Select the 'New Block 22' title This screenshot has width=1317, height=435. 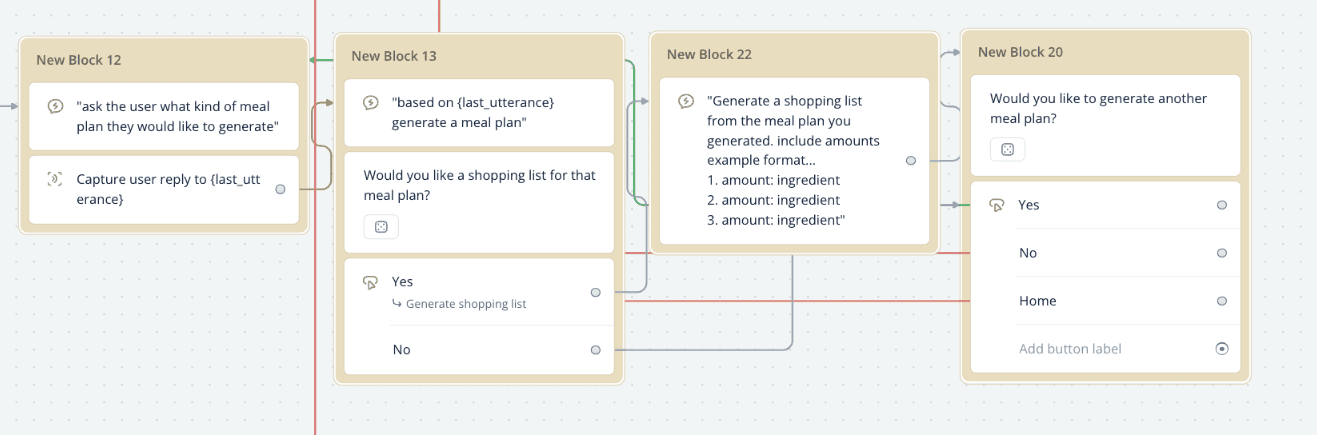pyautogui.click(x=709, y=54)
